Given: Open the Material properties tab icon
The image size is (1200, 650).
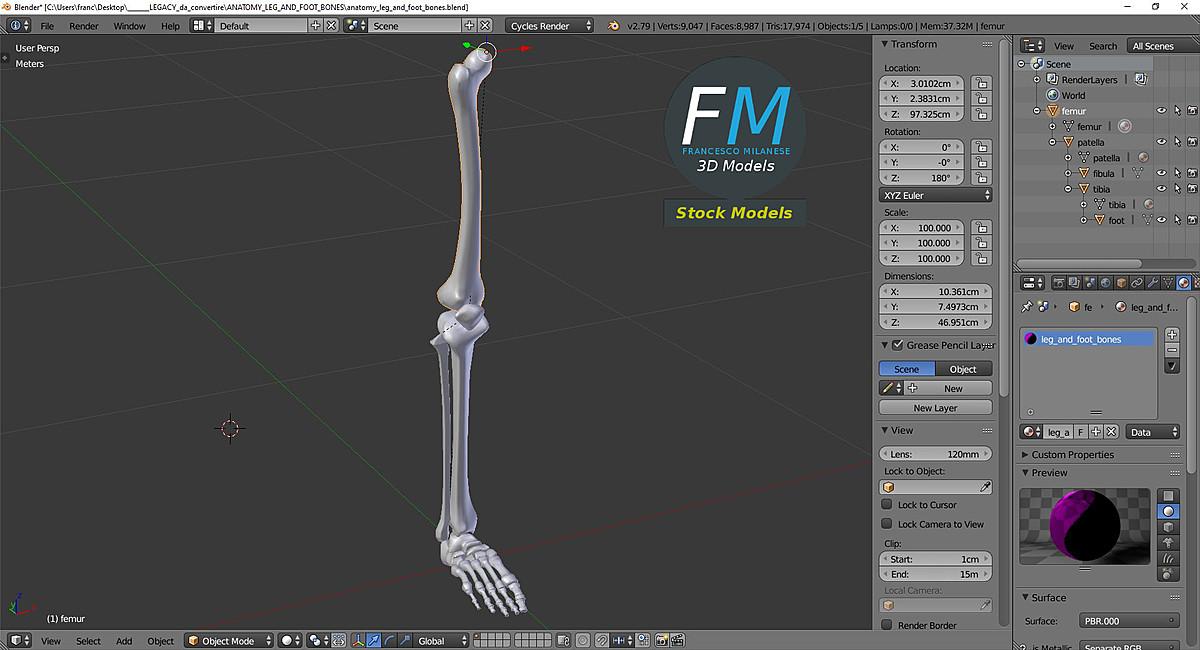Looking at the screenshot, I should pyautogui.click(x=1183, y=283).
